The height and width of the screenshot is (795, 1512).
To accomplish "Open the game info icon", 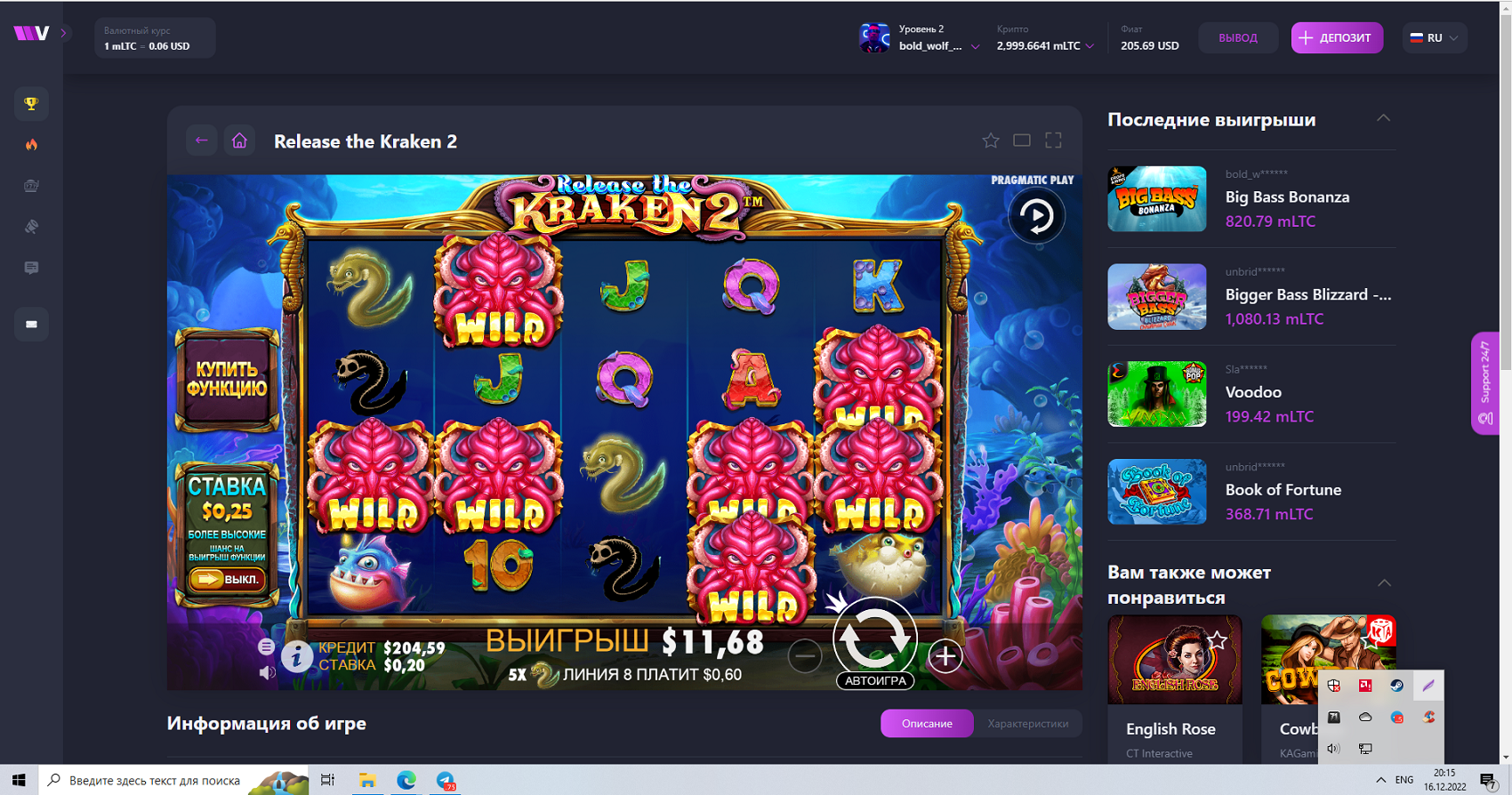I will pyautogui.click(x=297, y=656).
